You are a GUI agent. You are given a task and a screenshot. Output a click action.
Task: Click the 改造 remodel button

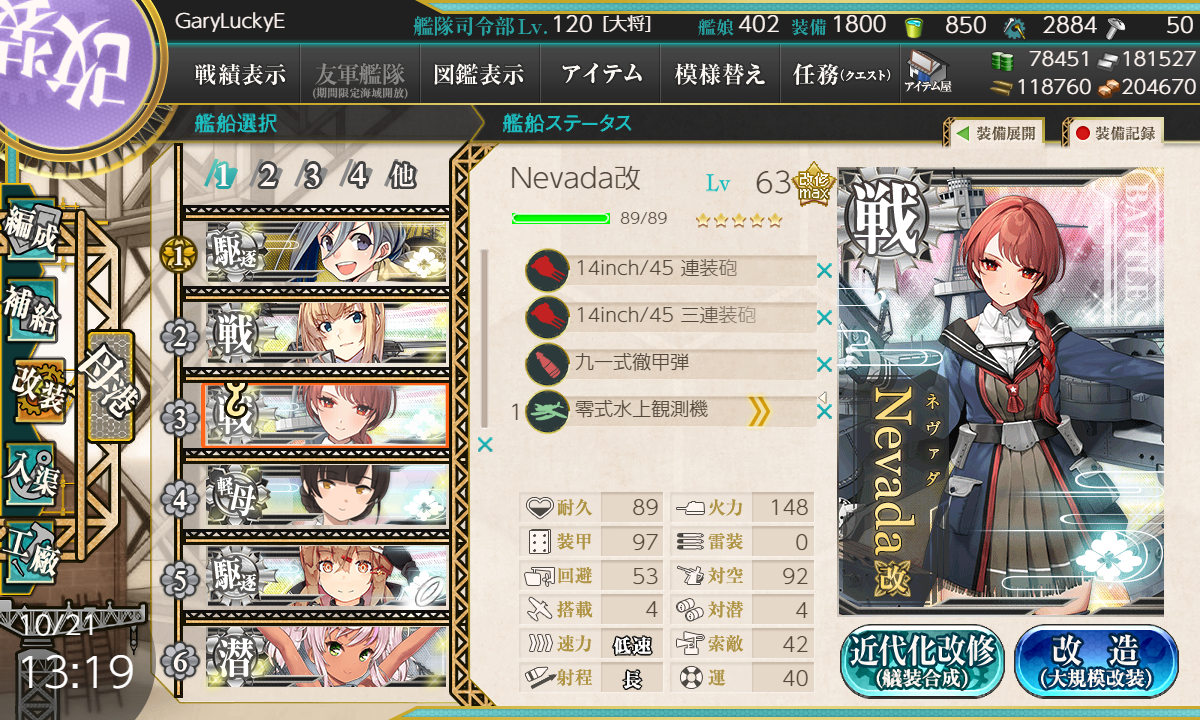pyautogui.click(x=1096, y=661)
